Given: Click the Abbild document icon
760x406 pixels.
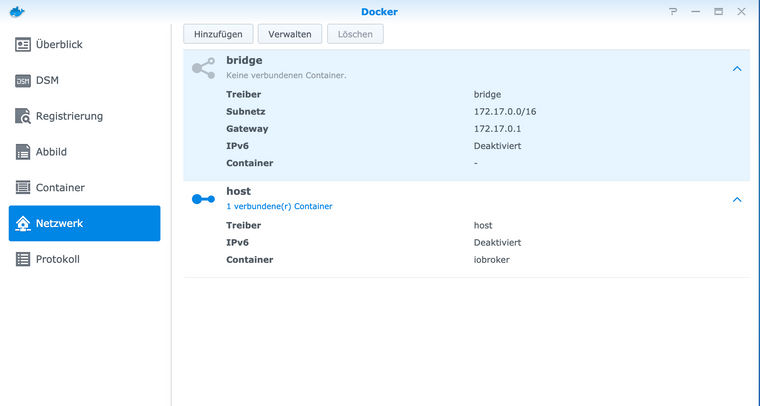Looking at the screenshot, I should coord(23,152).
